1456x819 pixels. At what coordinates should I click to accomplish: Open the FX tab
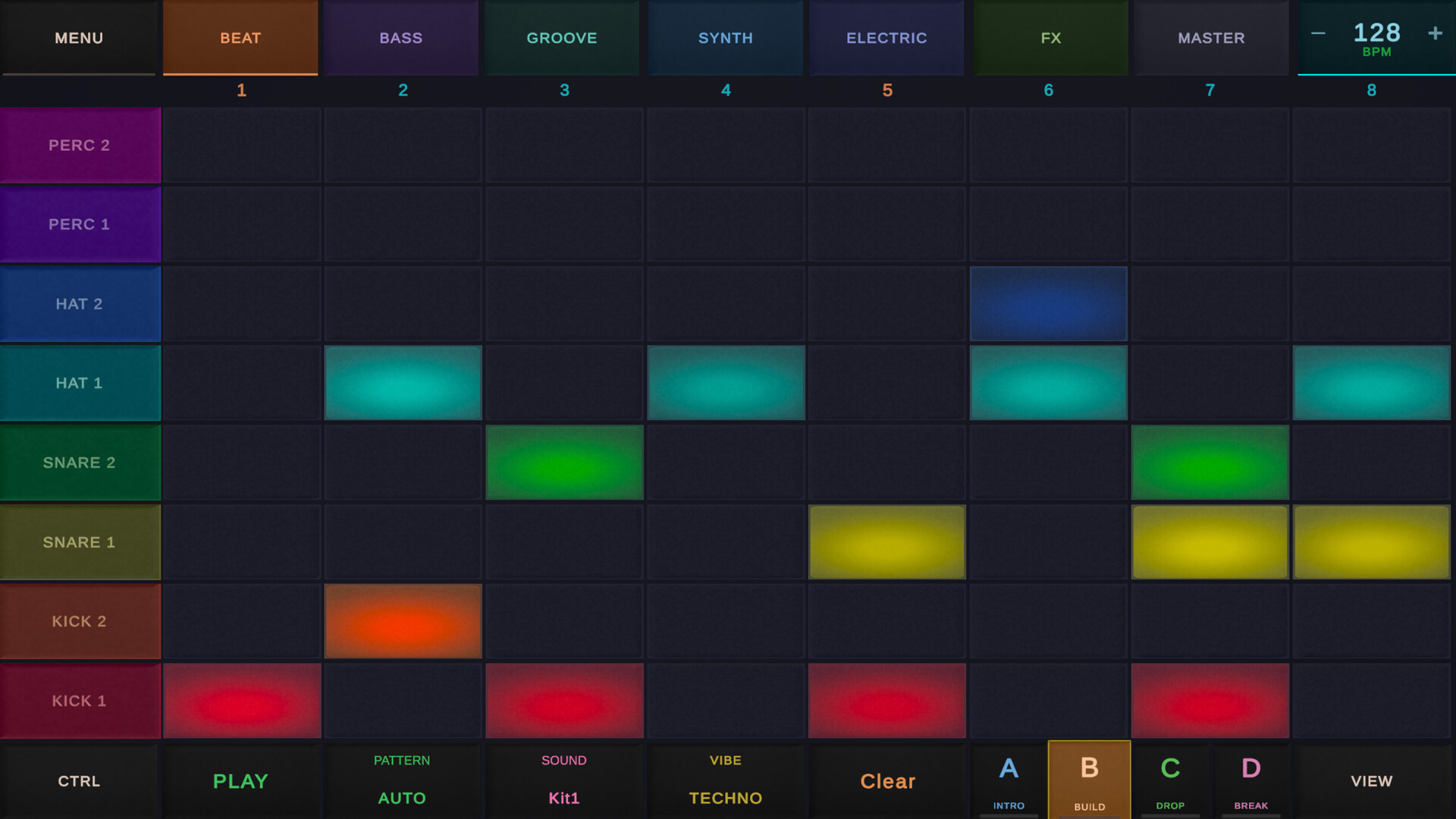tap(1051, 38)
